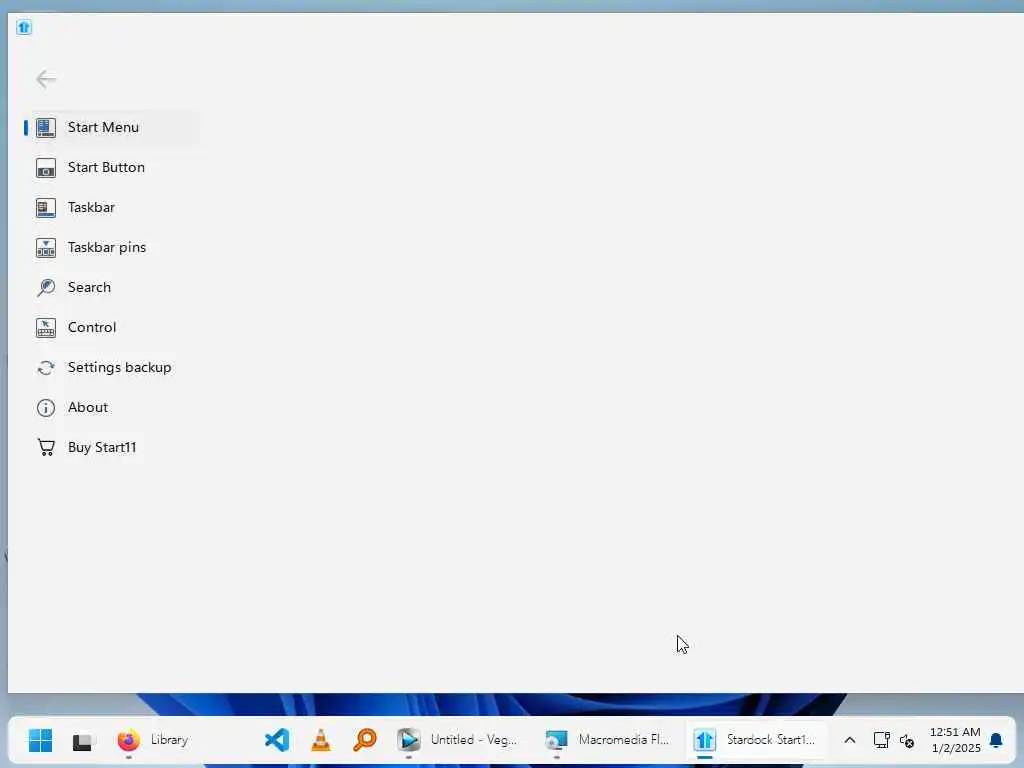This screenshot has width=1024, height=768.
Task: Click Stardock Start11 taskbar button
Action: (x=756, y=740)
